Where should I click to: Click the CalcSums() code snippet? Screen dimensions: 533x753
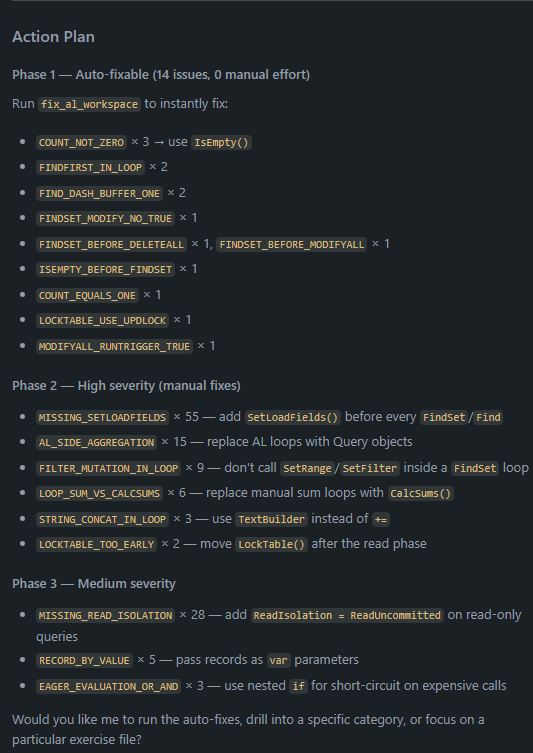[x=421, y=493]
